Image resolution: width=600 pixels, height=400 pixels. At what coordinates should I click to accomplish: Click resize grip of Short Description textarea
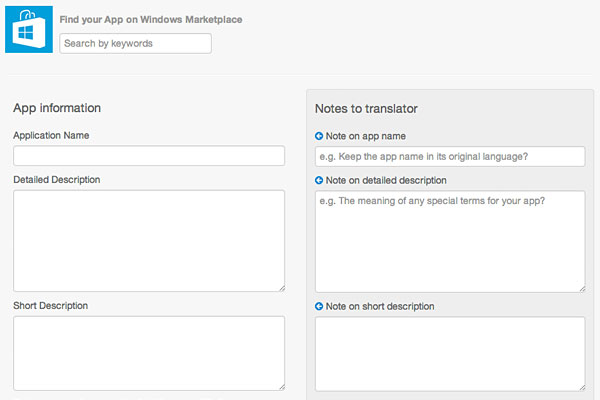pyautogui.click(x=282, y=387)
